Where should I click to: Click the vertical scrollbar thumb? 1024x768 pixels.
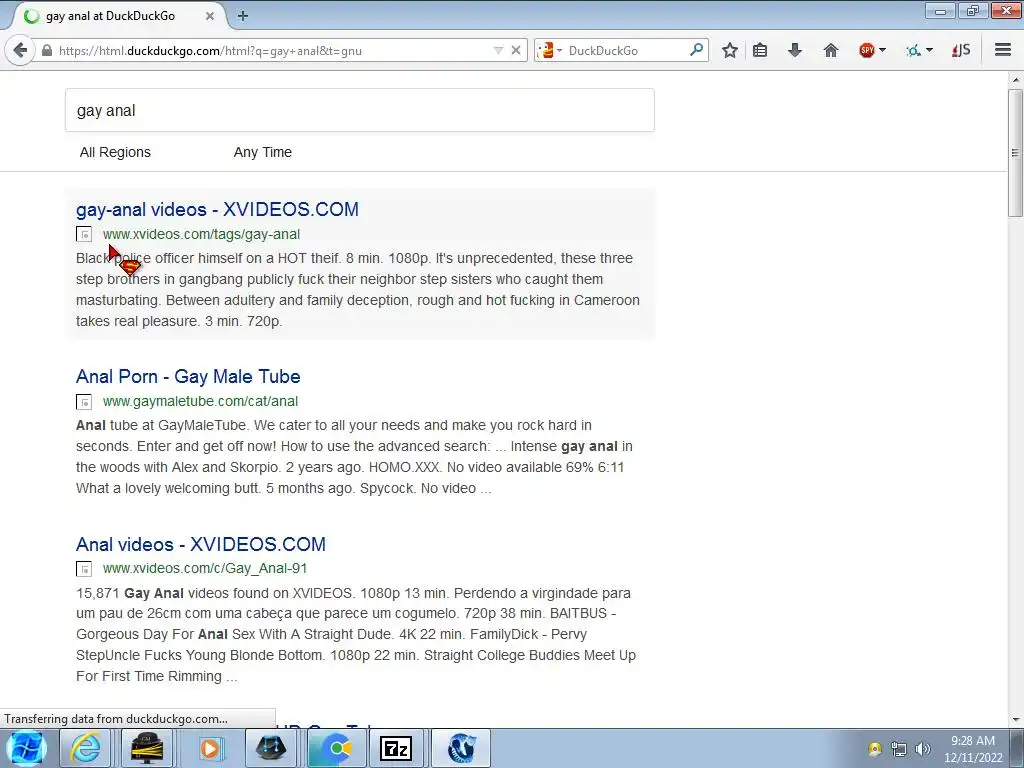[1015, 153]
